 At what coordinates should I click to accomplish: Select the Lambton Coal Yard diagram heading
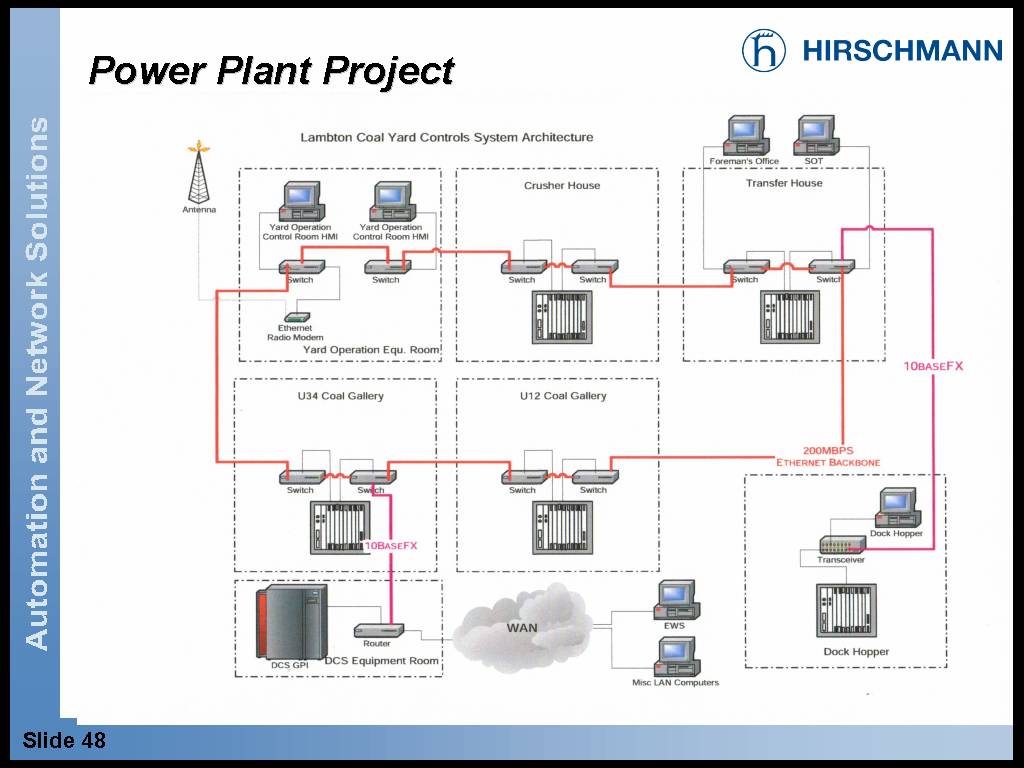pyautogui.click(x=446, y=137)
